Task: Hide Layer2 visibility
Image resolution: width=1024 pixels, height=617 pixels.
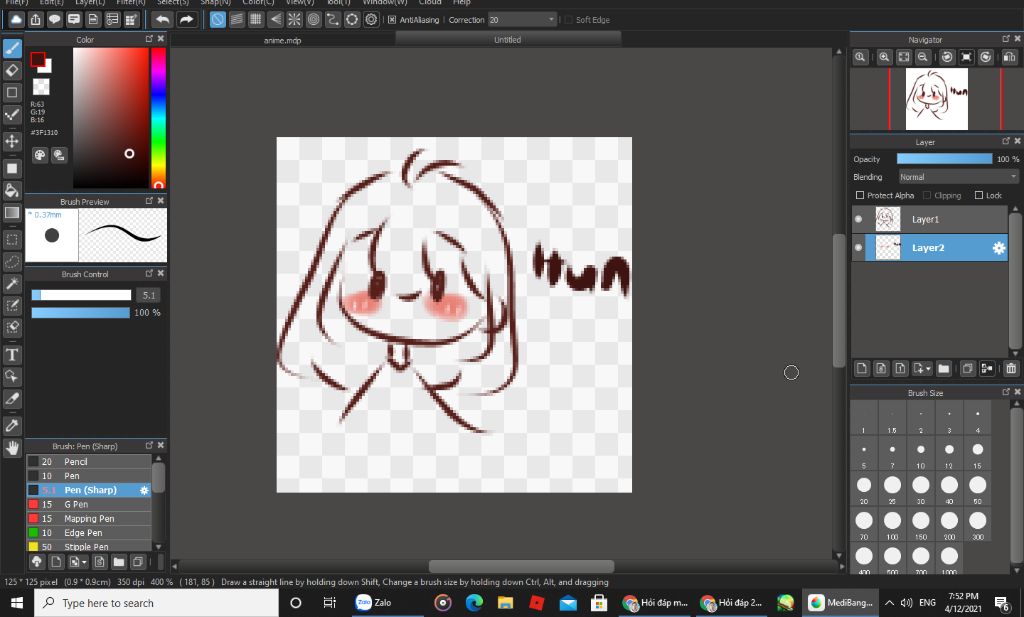Action: (858, 247)
